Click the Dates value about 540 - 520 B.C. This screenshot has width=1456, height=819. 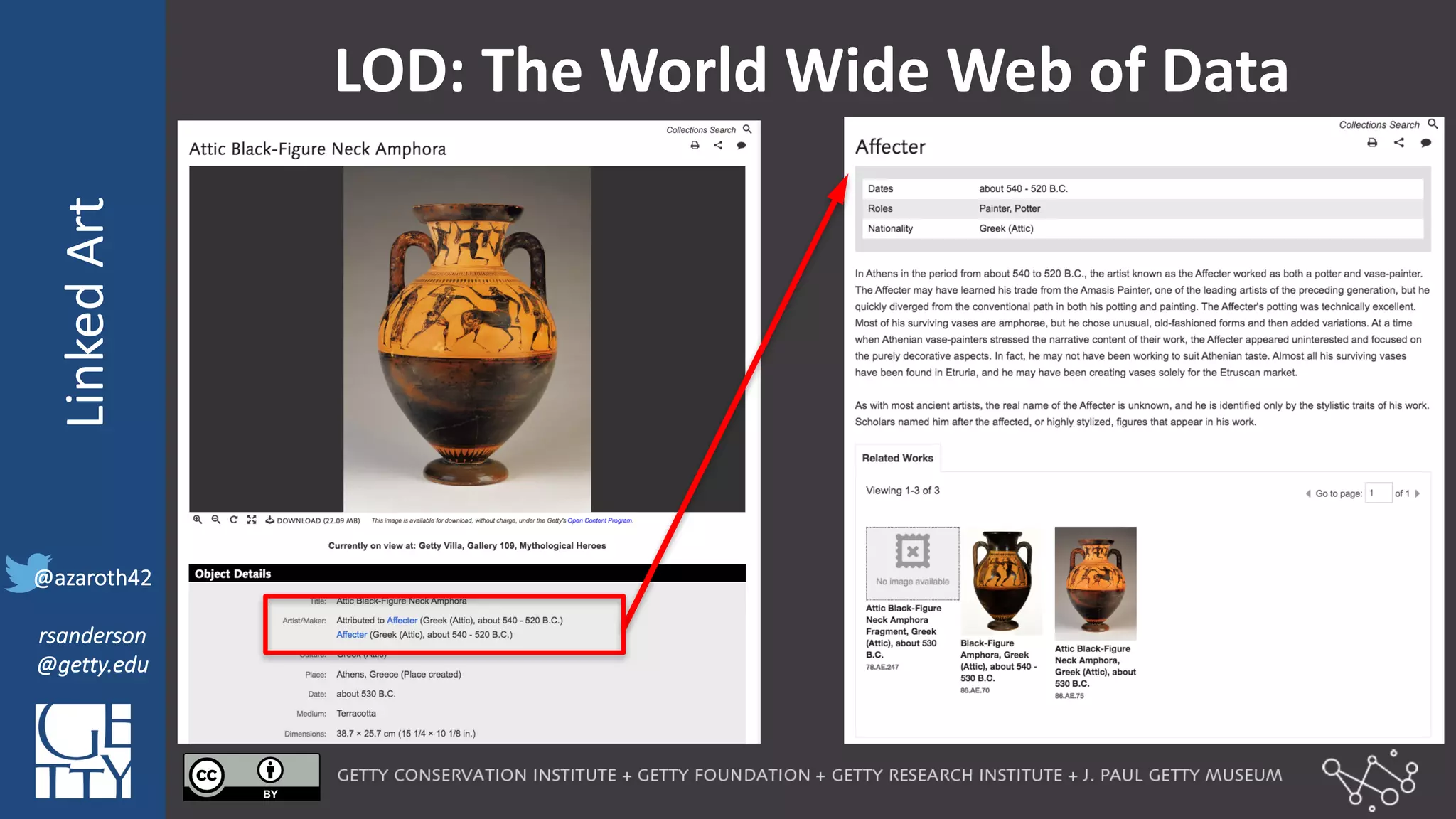click(1023, 188)
